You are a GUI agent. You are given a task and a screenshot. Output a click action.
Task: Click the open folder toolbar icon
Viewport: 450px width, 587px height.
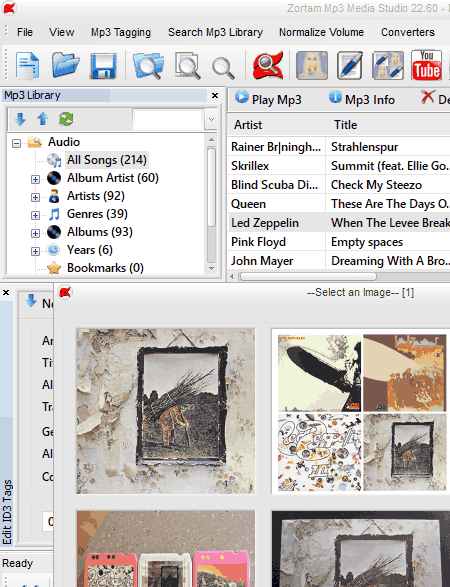click(66, 65)
